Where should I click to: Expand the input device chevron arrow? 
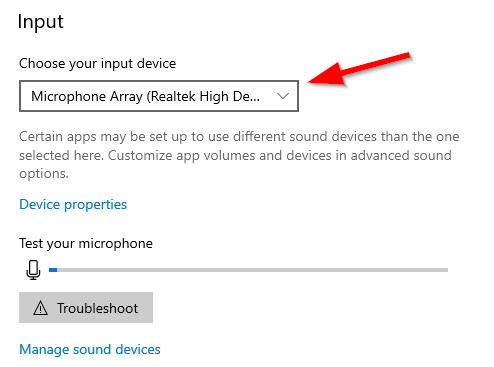pyautogui.click(x=283, y=96)
